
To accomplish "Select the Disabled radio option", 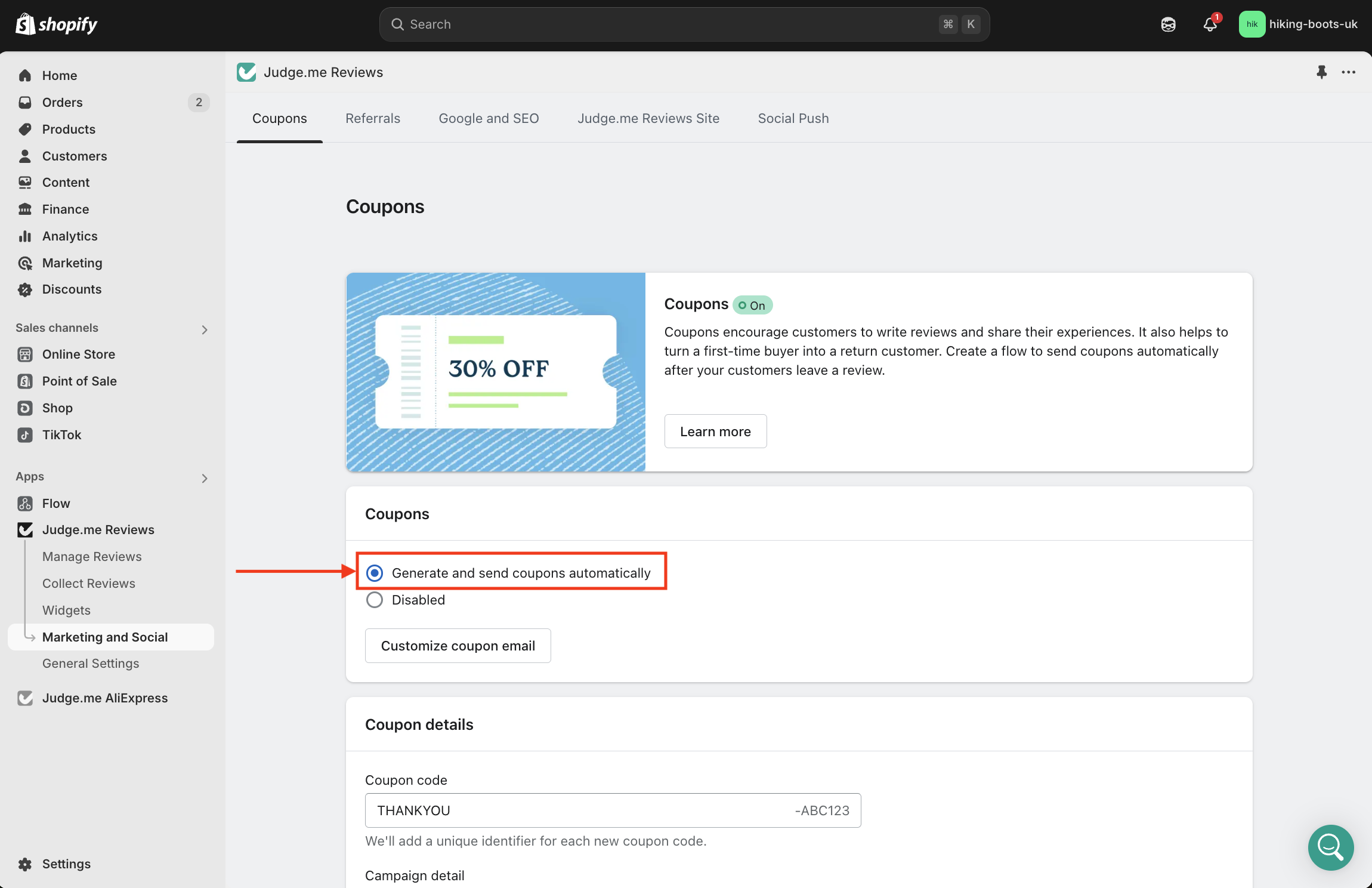I will [375, 600].
